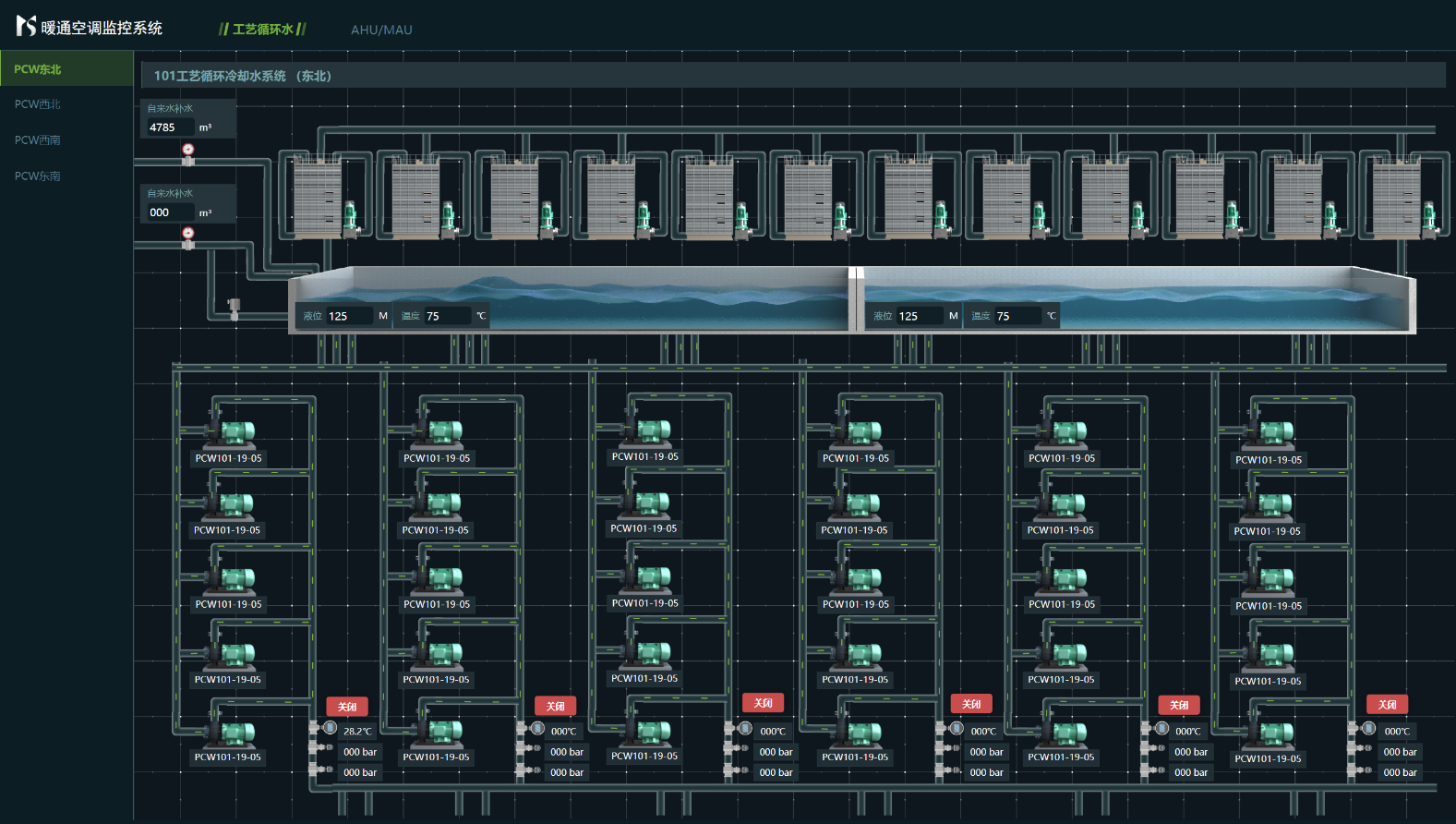
Task: Click the gauge icon below the 000 m³ field
Action: (188, 234)
